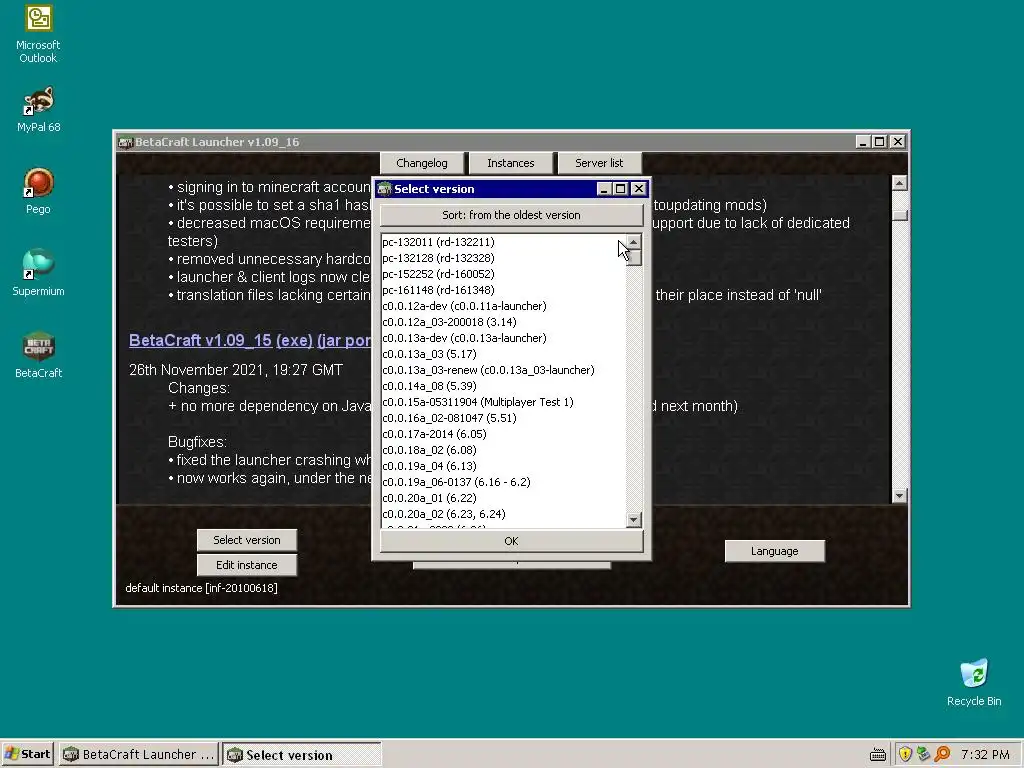Toggle the sort order button

[511, 215]
